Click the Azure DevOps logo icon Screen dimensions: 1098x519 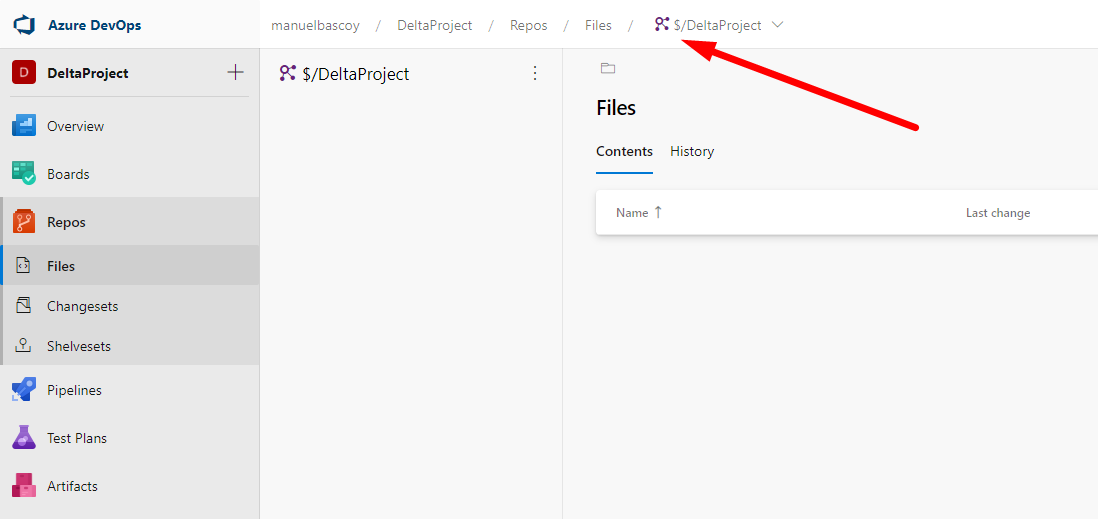pos(24,24)
